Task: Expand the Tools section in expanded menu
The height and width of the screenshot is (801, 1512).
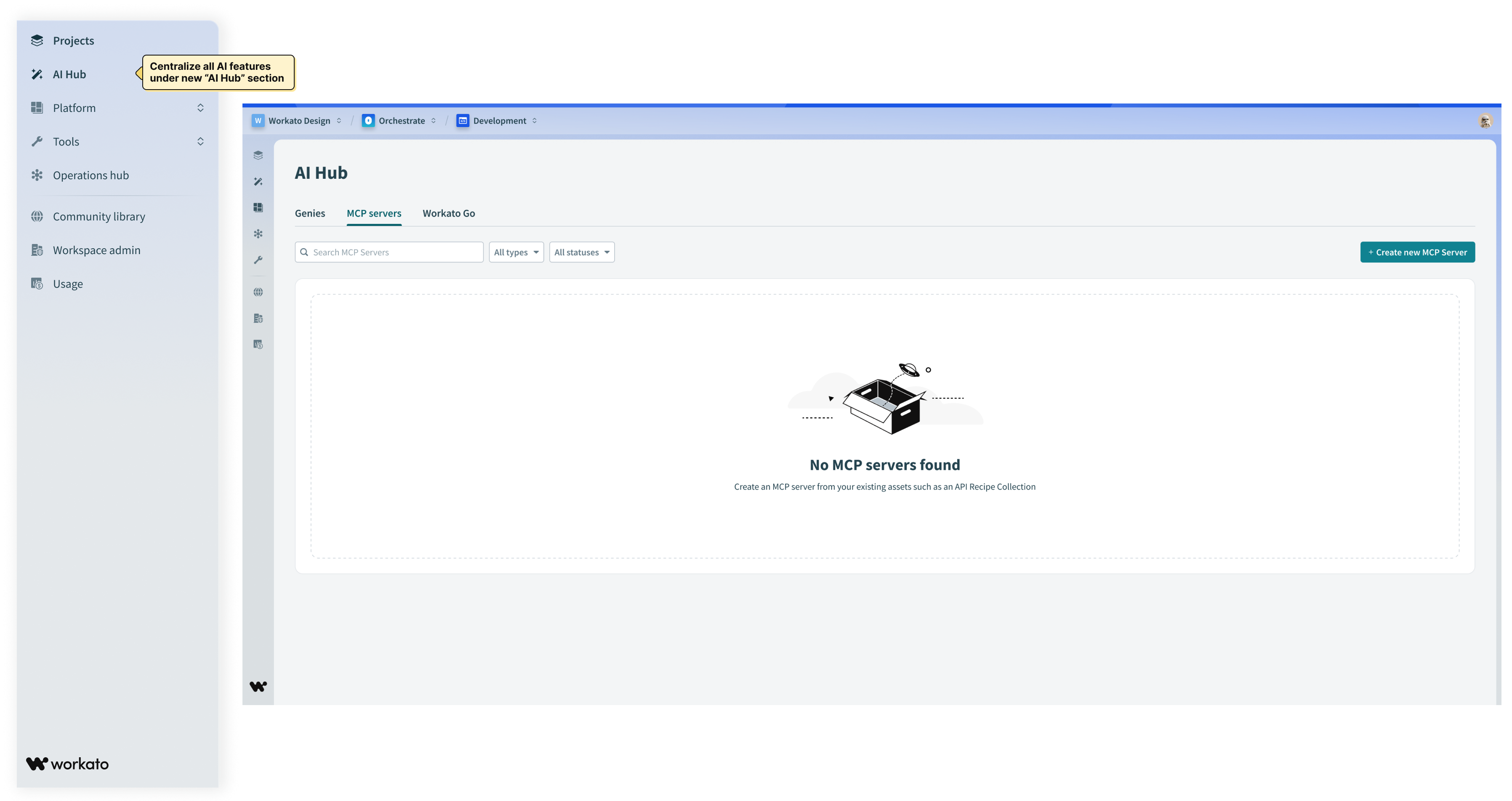Action: [200, 141]
